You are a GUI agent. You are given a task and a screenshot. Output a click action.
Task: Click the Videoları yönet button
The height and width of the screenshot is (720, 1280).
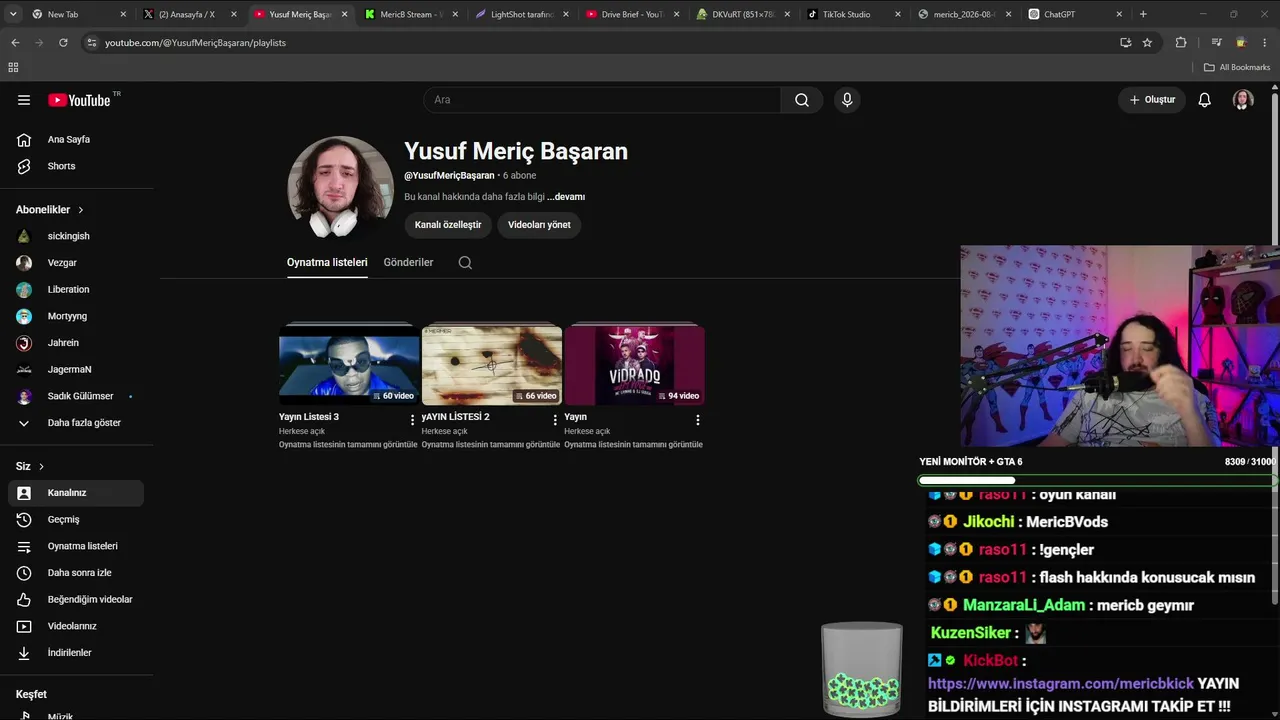(539, 225)
